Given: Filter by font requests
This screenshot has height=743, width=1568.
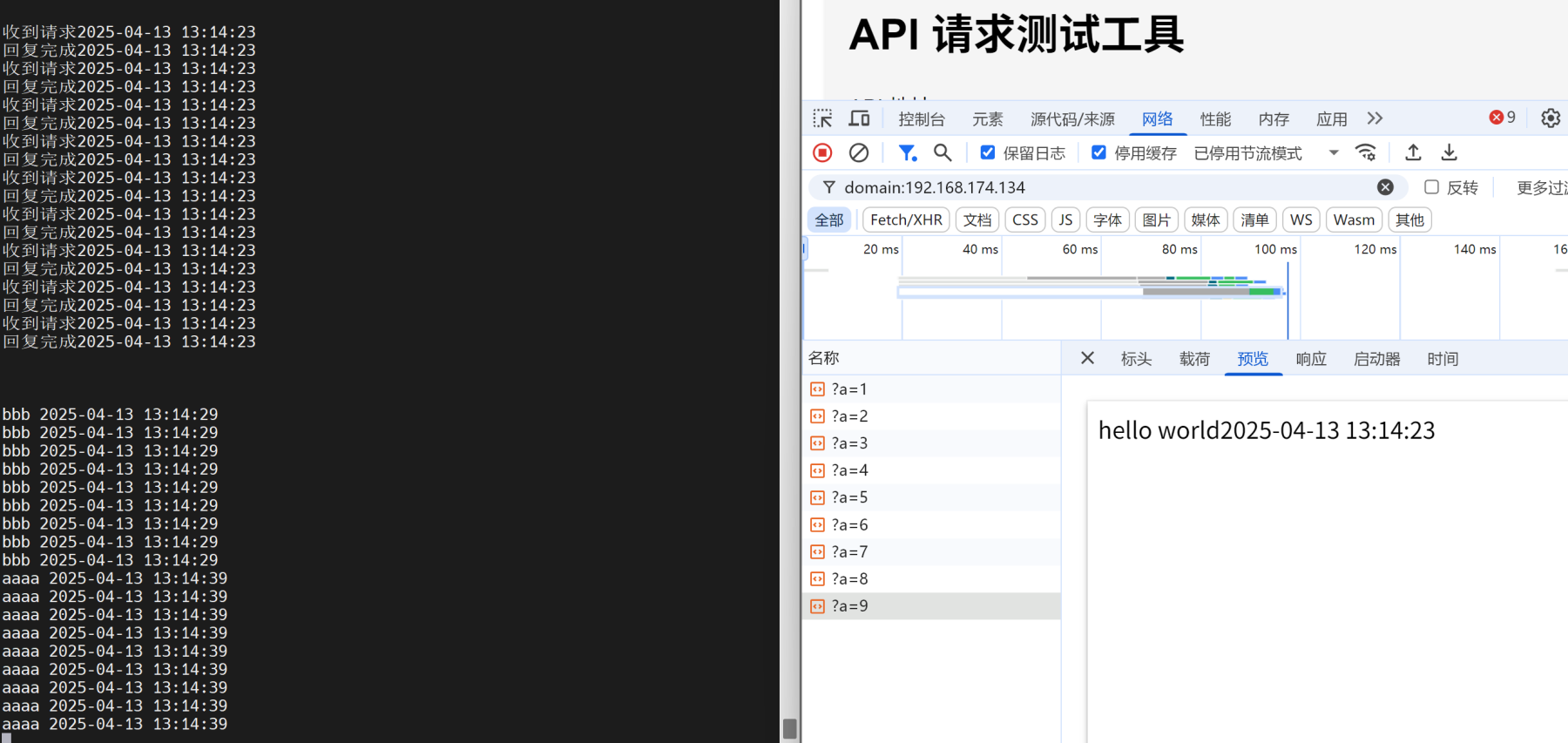Looking at the screenshot, I should click(1108, 220).
